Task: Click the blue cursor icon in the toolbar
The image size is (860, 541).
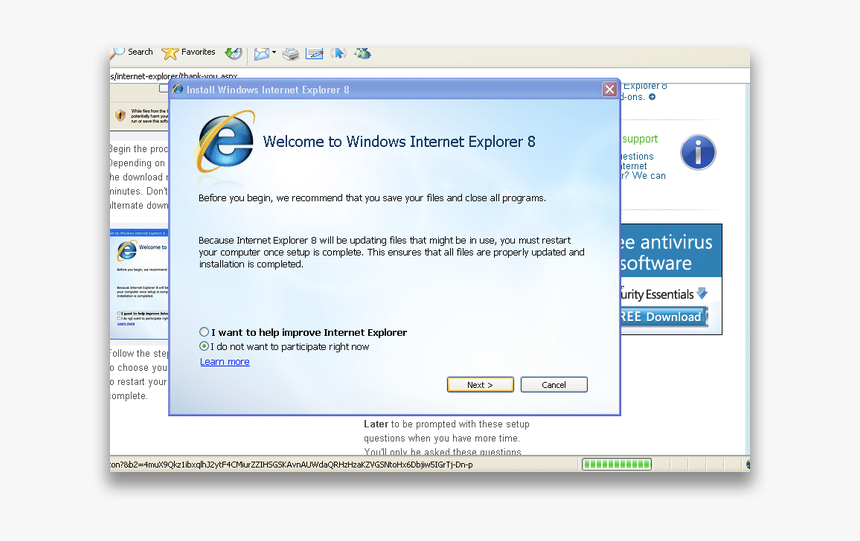Action: pos(338,53)
